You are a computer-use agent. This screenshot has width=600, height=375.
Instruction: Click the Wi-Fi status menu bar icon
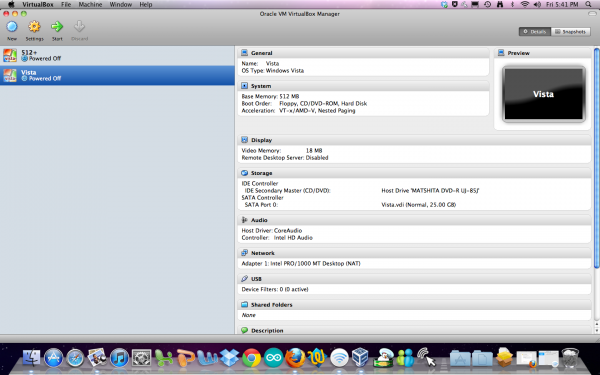coord(525,5)
